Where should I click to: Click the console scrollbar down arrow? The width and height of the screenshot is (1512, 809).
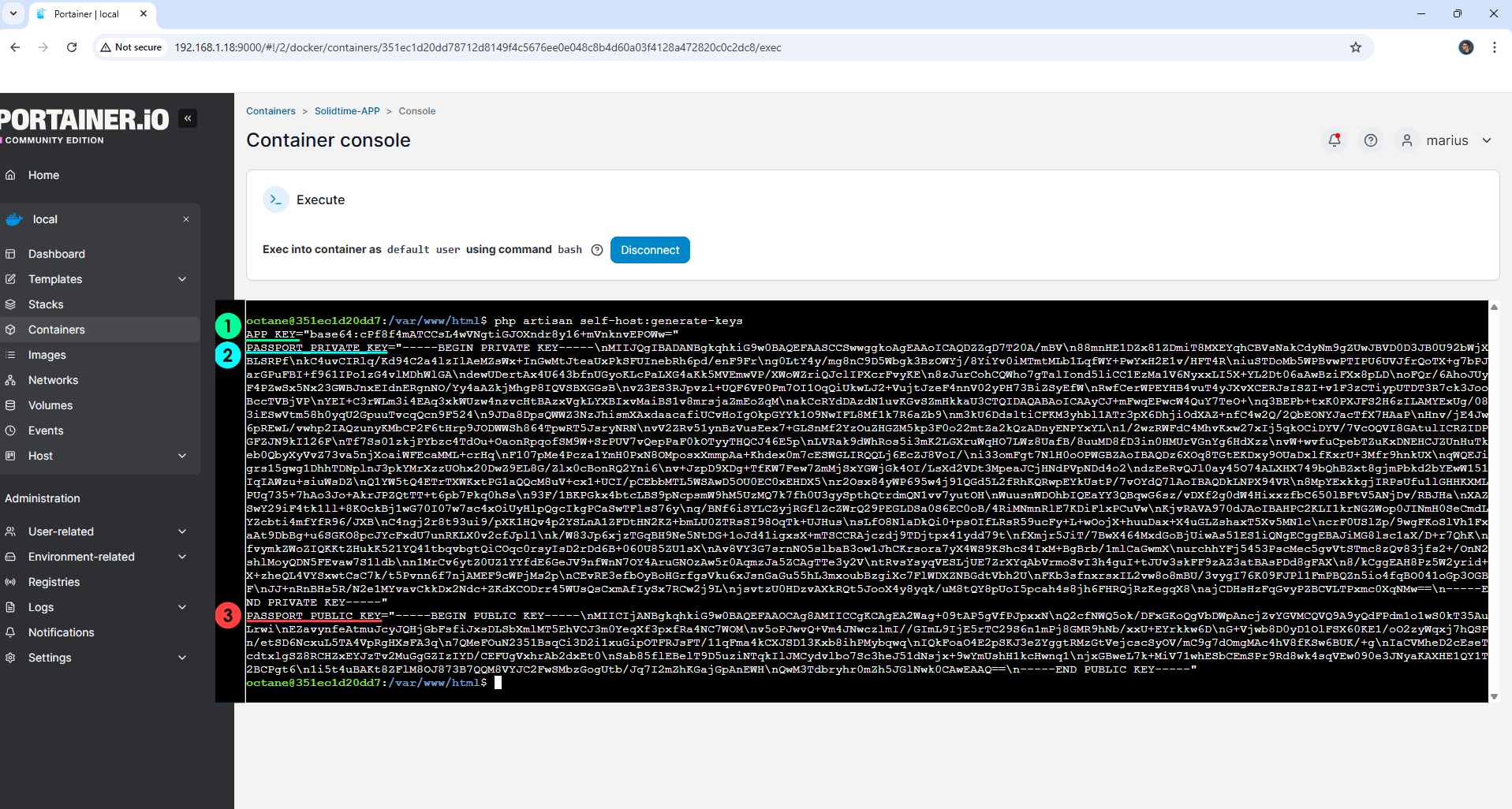tap(1494, 696)
